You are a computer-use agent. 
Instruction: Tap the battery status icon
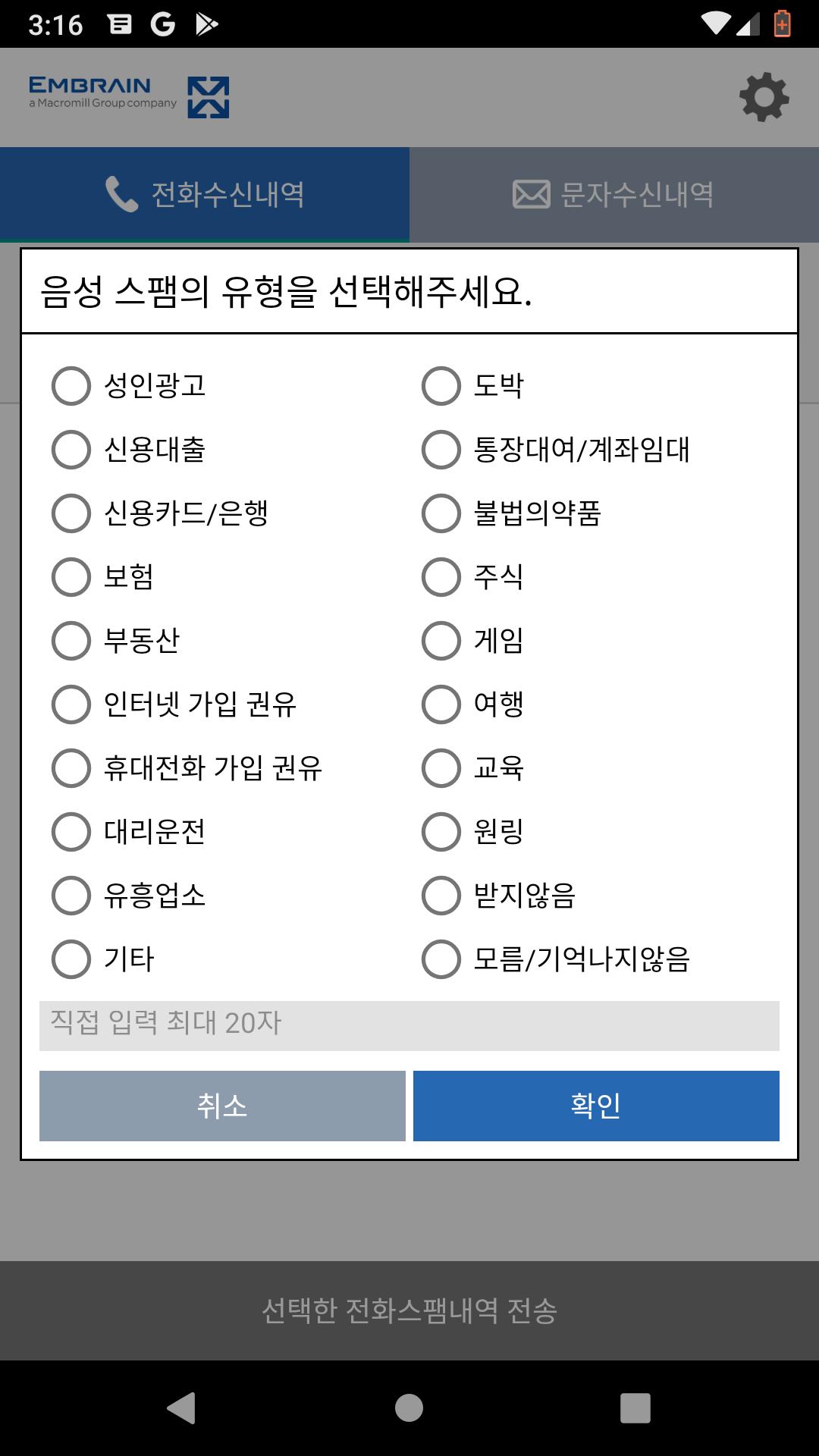coord(782,24)
